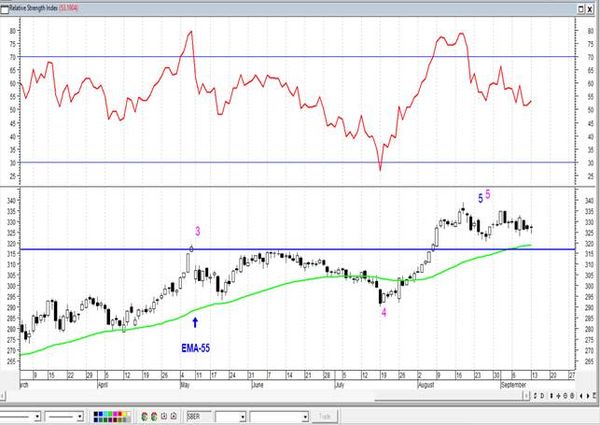Click the zoom-in plus magnifier icon in bottom scroll controls
600x425 pixels.
pyautogui.click(x=565, y=396)
